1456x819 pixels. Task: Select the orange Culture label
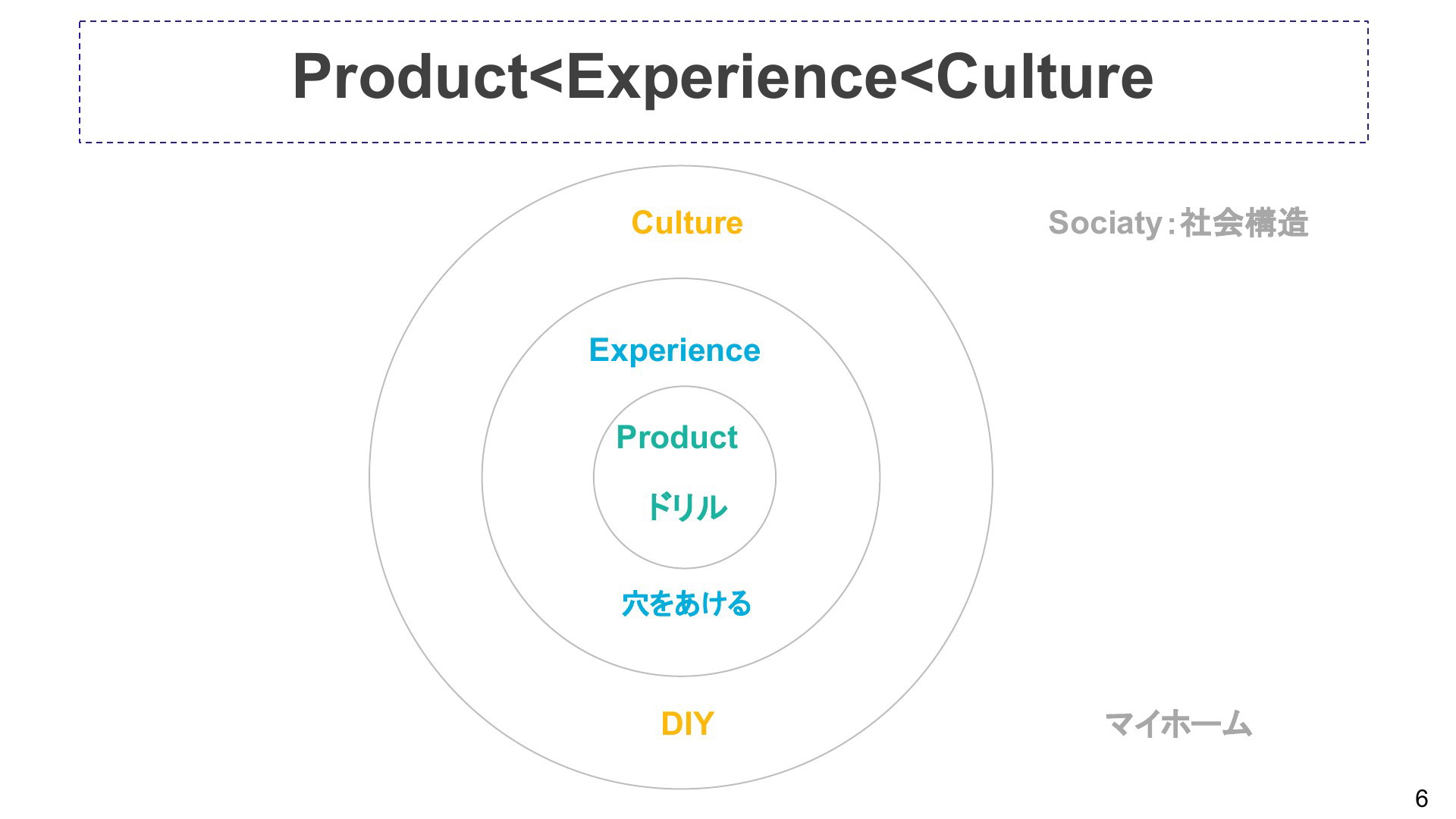click(x=687, y=223)
